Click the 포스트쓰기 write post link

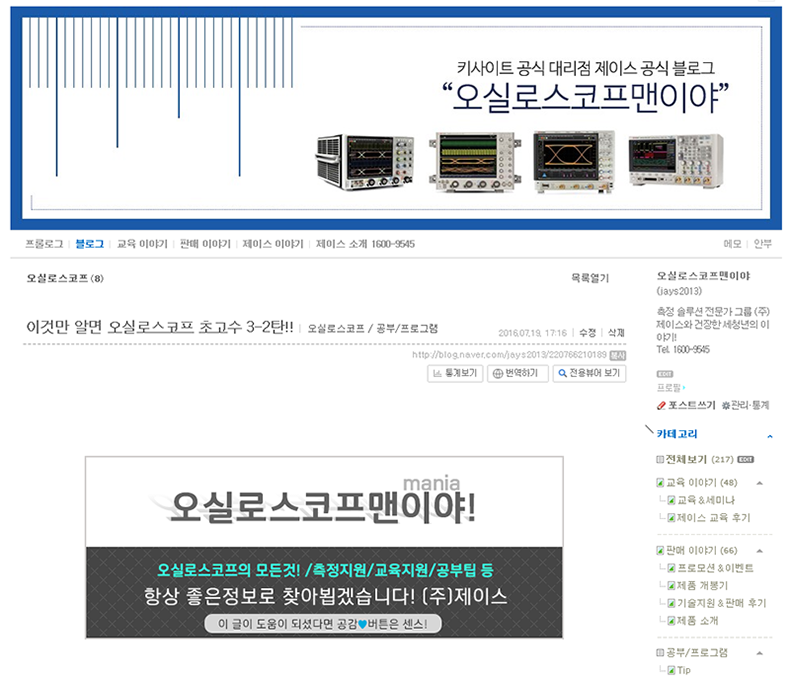[x=691, y=405]
